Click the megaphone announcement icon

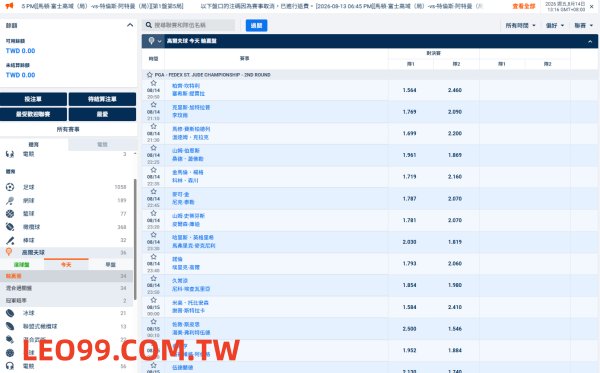(9, 6)
